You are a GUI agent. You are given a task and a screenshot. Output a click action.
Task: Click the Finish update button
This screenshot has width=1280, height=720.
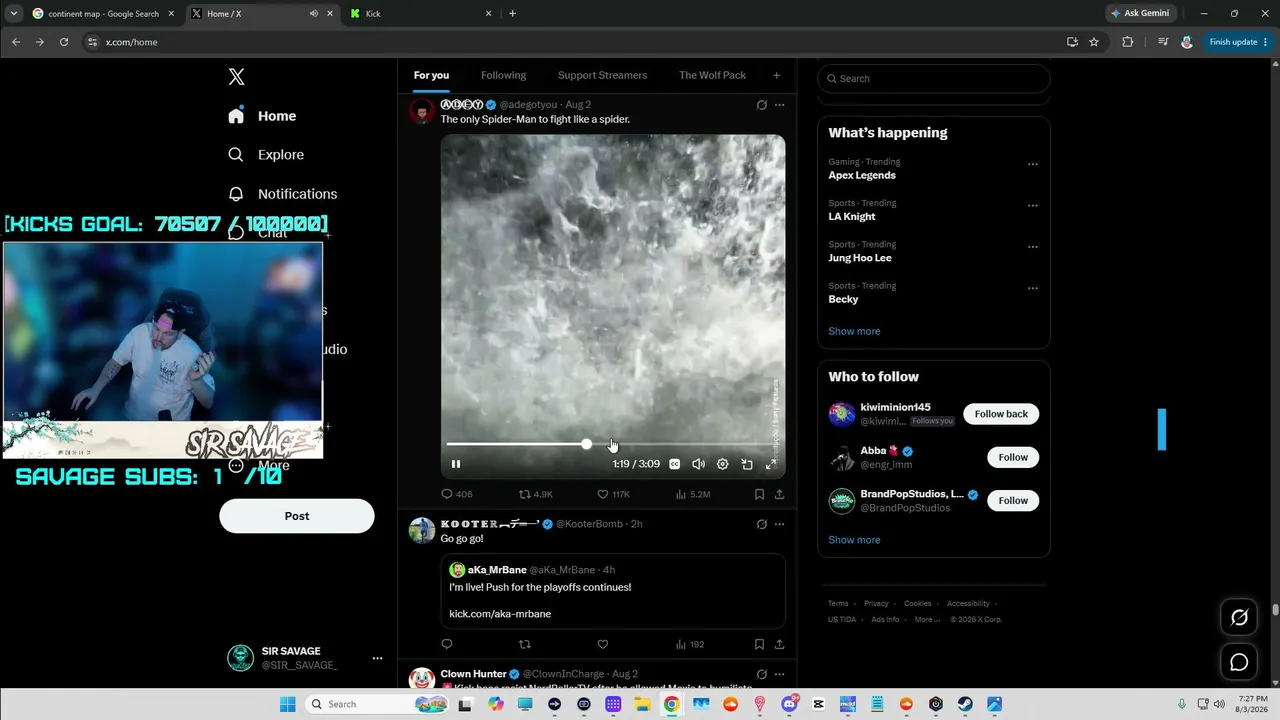1239,42
